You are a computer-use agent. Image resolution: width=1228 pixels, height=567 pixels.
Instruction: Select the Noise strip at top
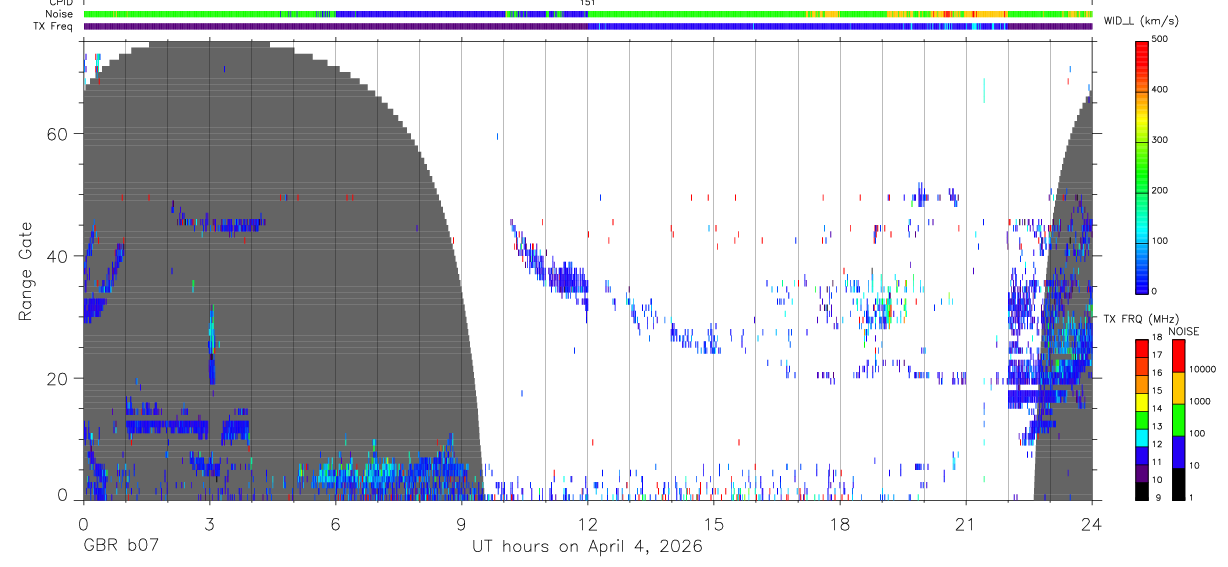coord(588,14)
